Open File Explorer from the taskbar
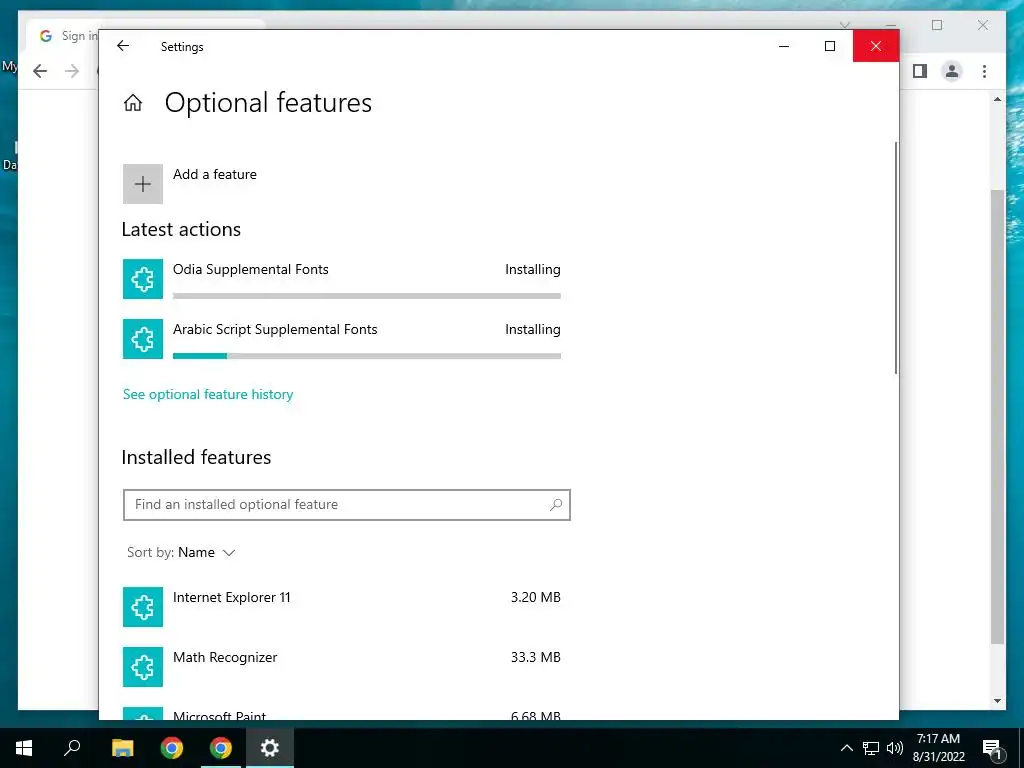This screenshot has width=1024, height=768. click(x=122, y=748)
